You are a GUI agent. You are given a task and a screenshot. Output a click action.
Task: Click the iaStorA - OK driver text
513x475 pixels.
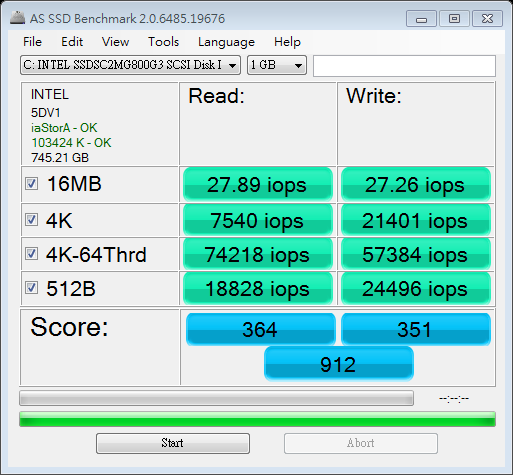coord(64,128)
